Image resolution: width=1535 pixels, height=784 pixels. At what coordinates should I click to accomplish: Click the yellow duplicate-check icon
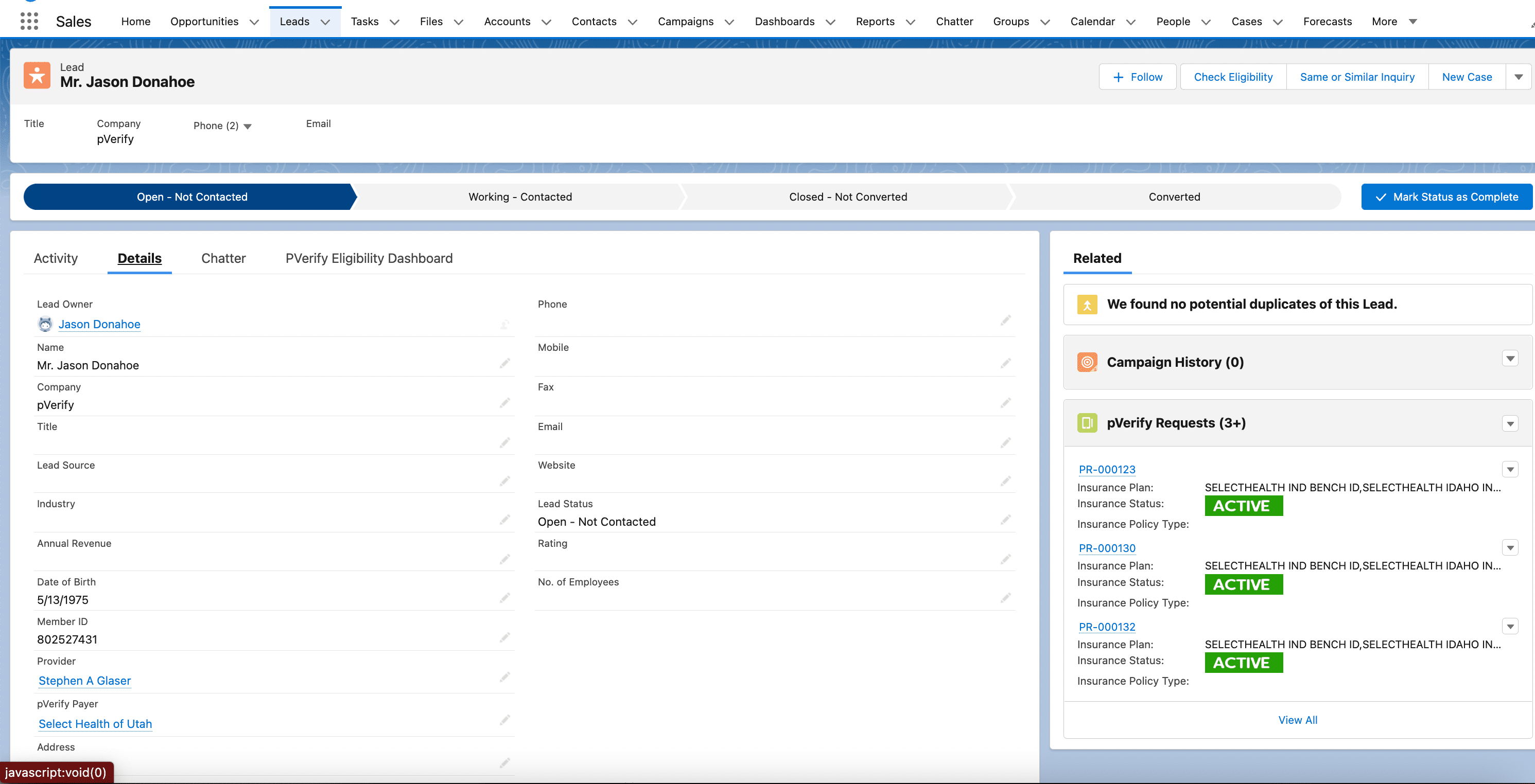tap(1087, 304)
